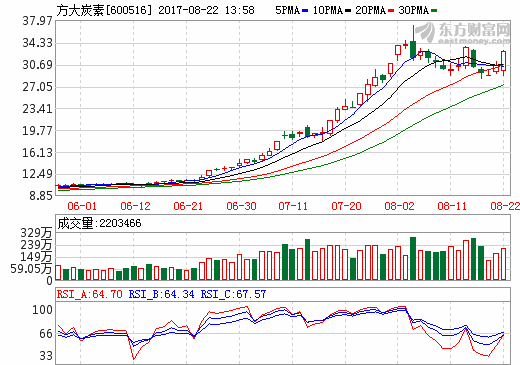Click the 07-11 date label
Image resolution: width=520 pixels, height=365 pixels.
coord(293,206)
